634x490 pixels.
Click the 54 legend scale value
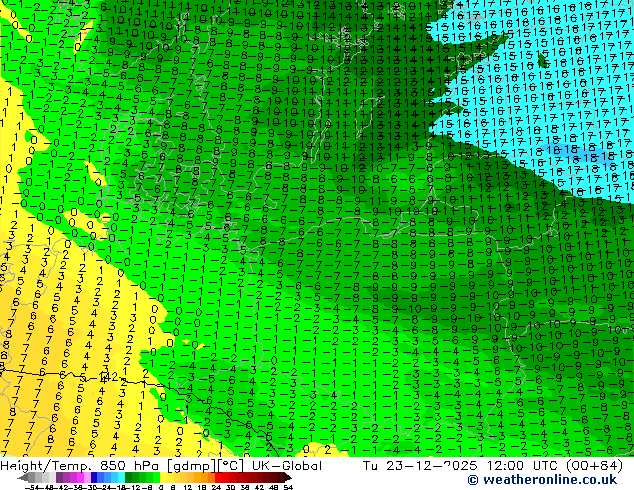click(287, 487)
